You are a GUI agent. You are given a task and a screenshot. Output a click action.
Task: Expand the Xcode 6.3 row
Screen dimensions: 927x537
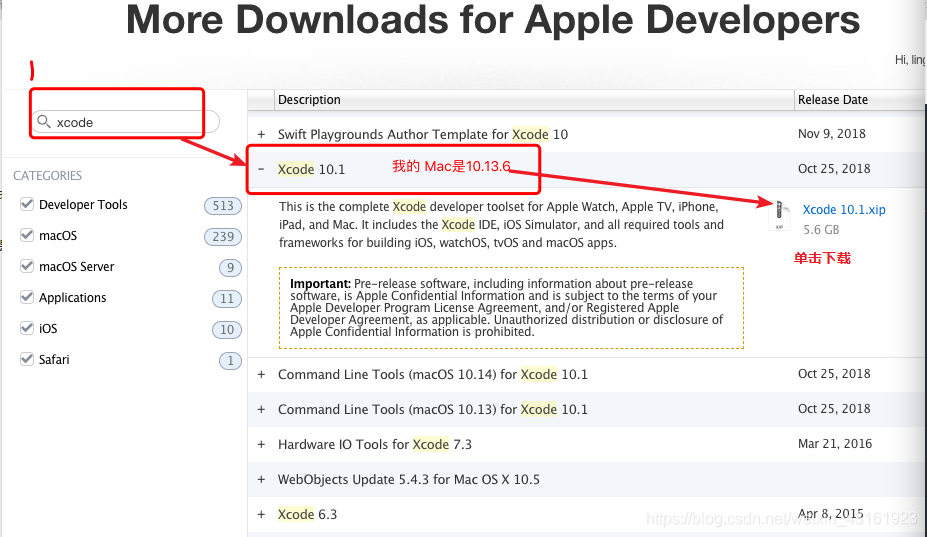[x=261, y=514]
